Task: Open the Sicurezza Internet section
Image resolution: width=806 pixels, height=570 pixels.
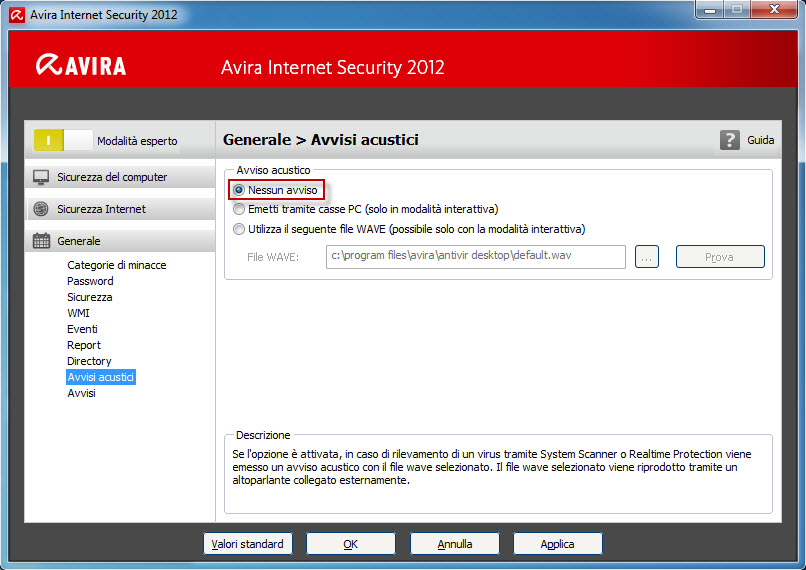Action: tap(121, 209)
